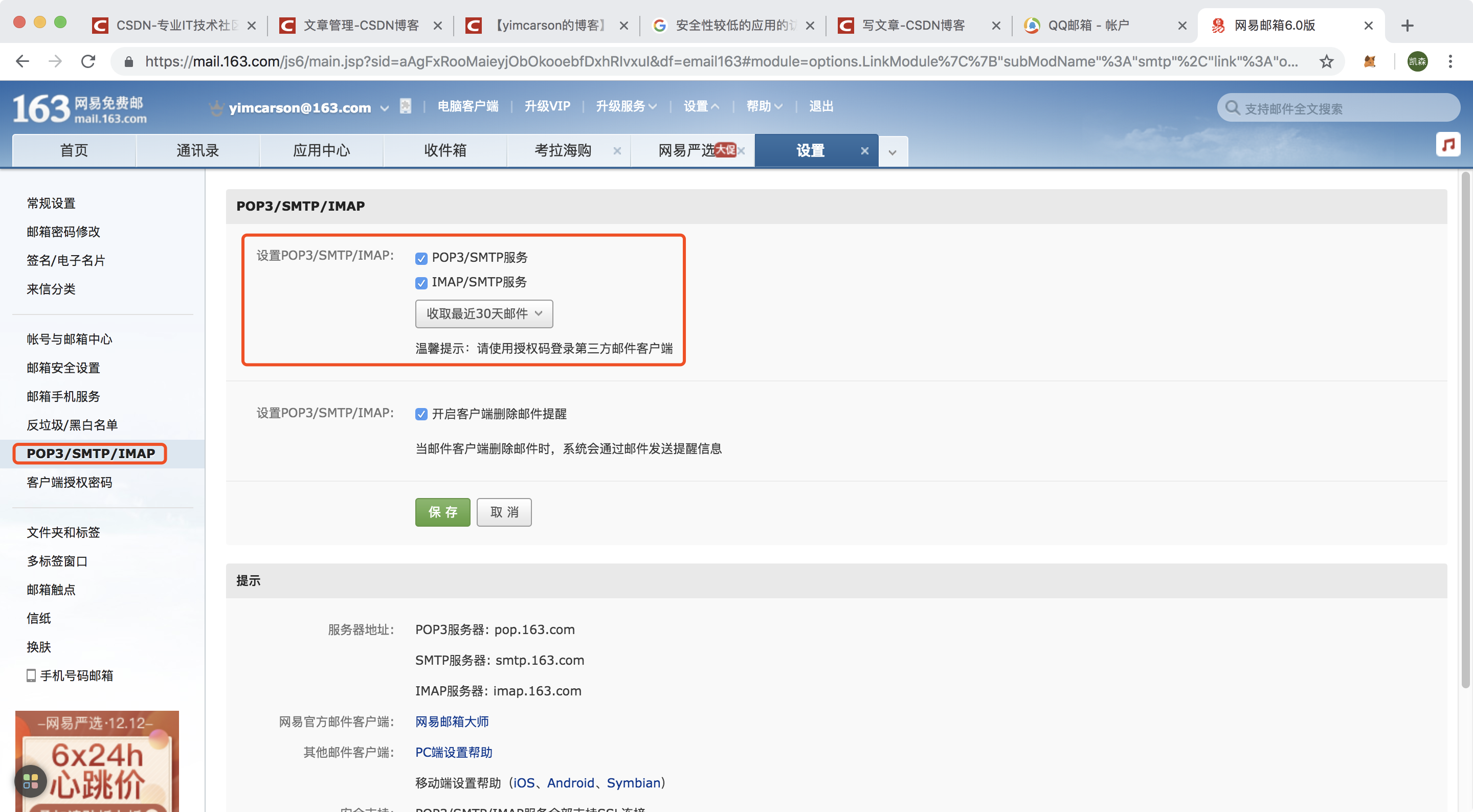Viewport: 1473px width, 812px height.
Task: Close the 写文章-CSDN博客 browser tab
Action: coord(995,26)
